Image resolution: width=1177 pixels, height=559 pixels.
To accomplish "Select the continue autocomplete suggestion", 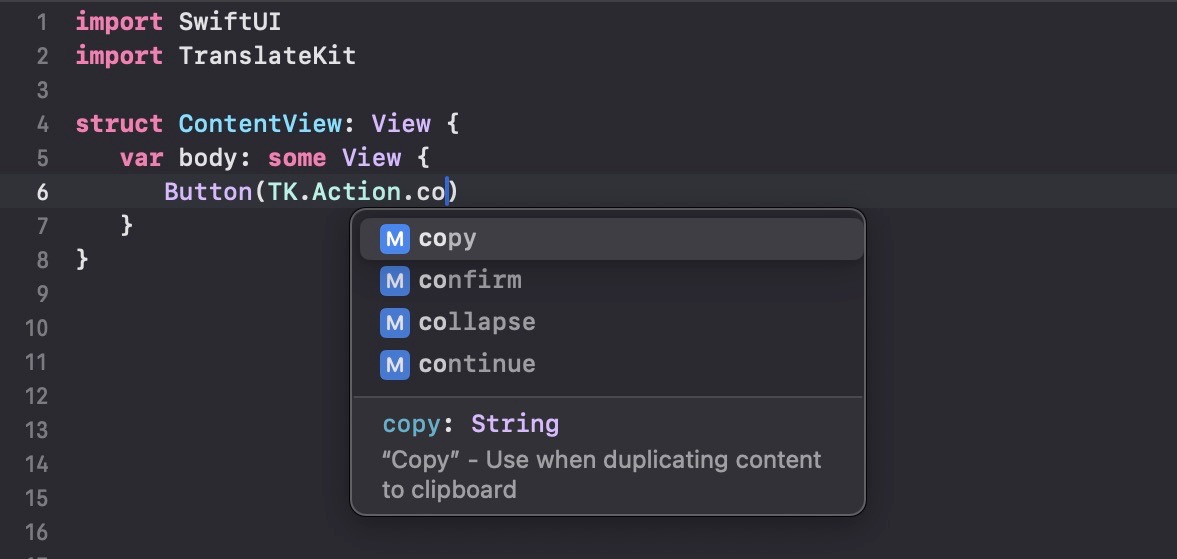I will click(x=611, y=365).
